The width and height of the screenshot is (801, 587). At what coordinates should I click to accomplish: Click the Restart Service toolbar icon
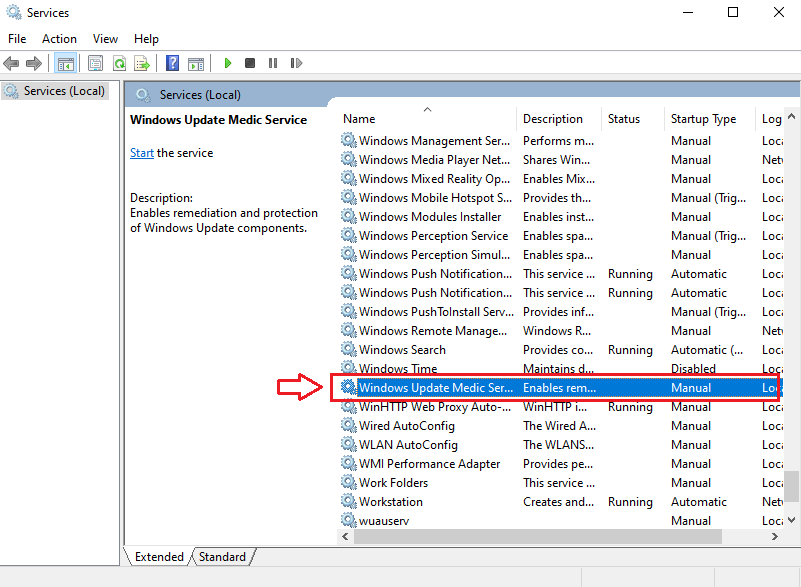296,63
